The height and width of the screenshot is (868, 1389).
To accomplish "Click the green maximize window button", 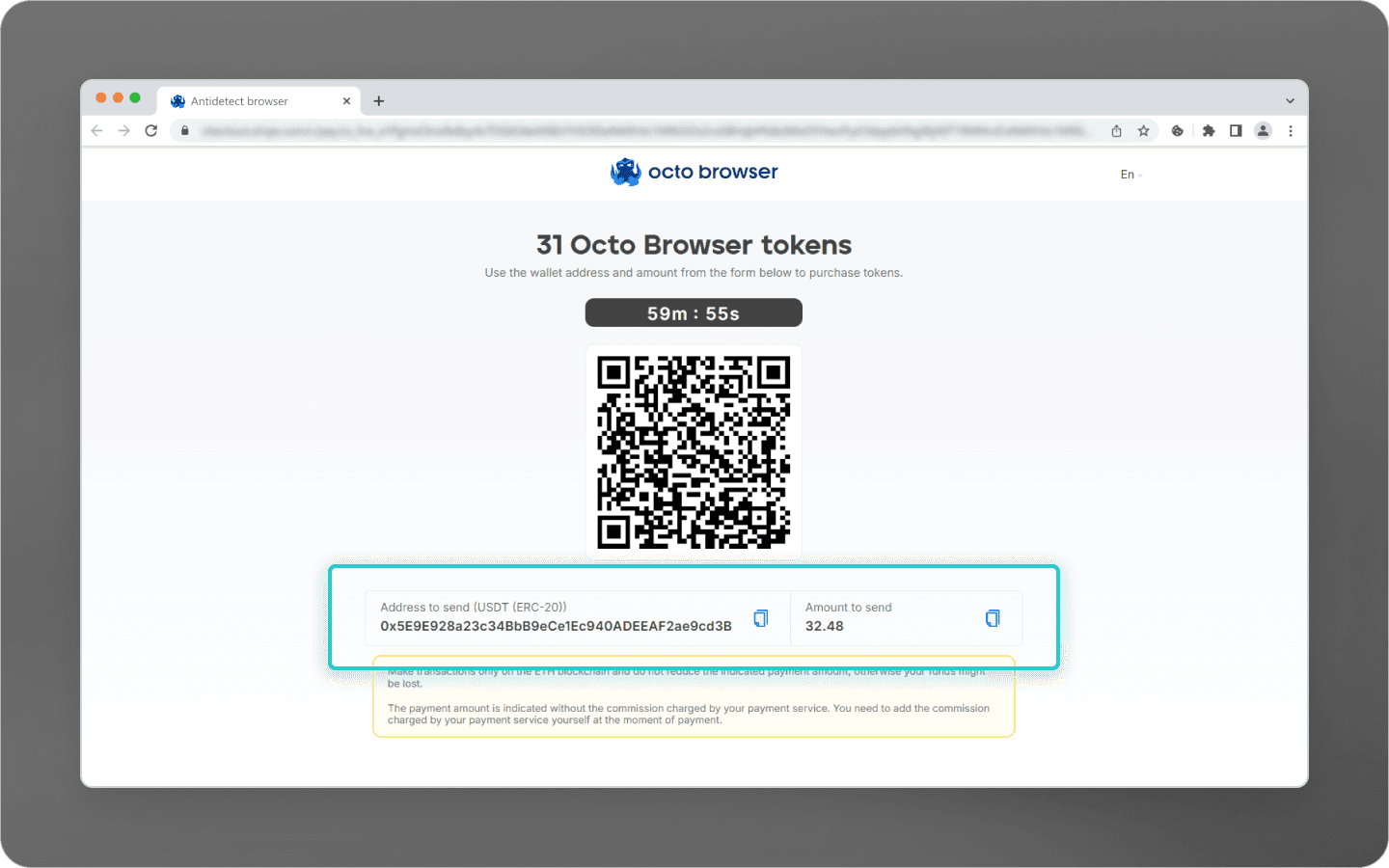I will 135,97.
